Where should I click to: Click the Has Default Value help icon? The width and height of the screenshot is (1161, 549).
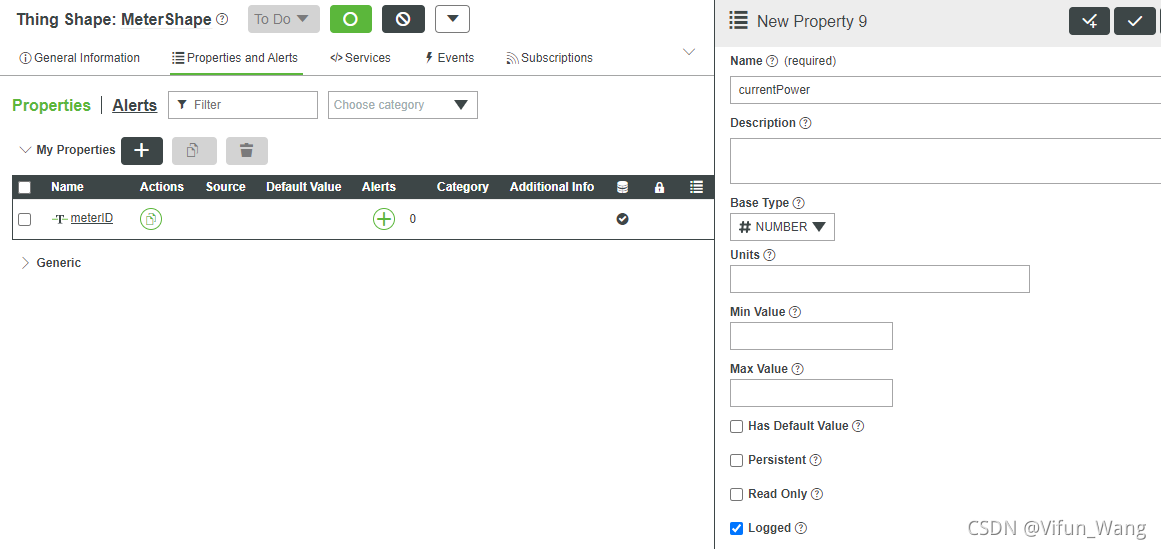858,426
